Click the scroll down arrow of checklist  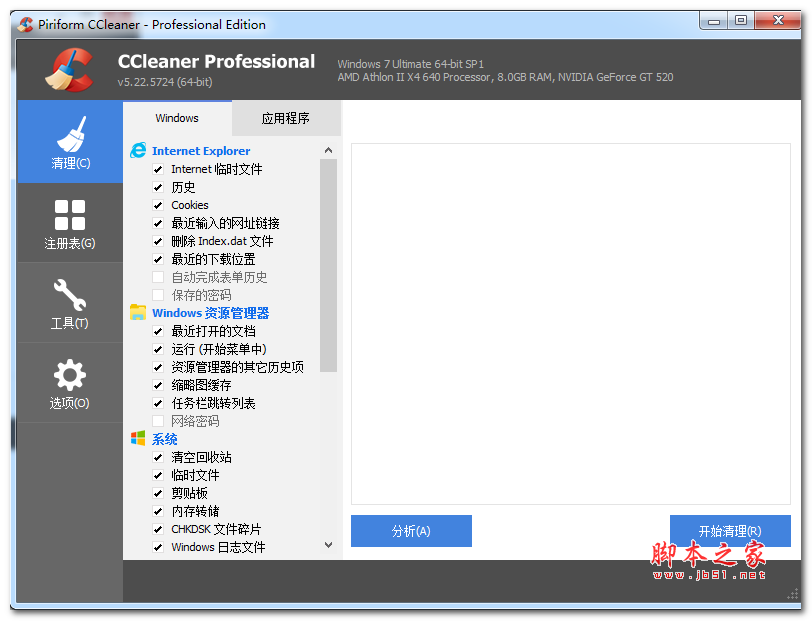[328, 545]
